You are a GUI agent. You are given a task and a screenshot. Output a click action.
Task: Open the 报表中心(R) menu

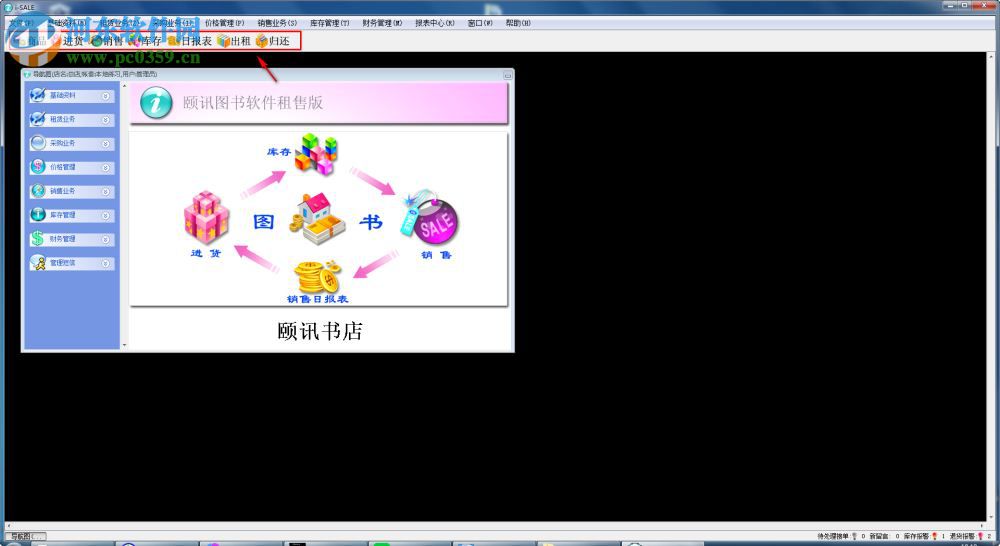pos(435,23)
